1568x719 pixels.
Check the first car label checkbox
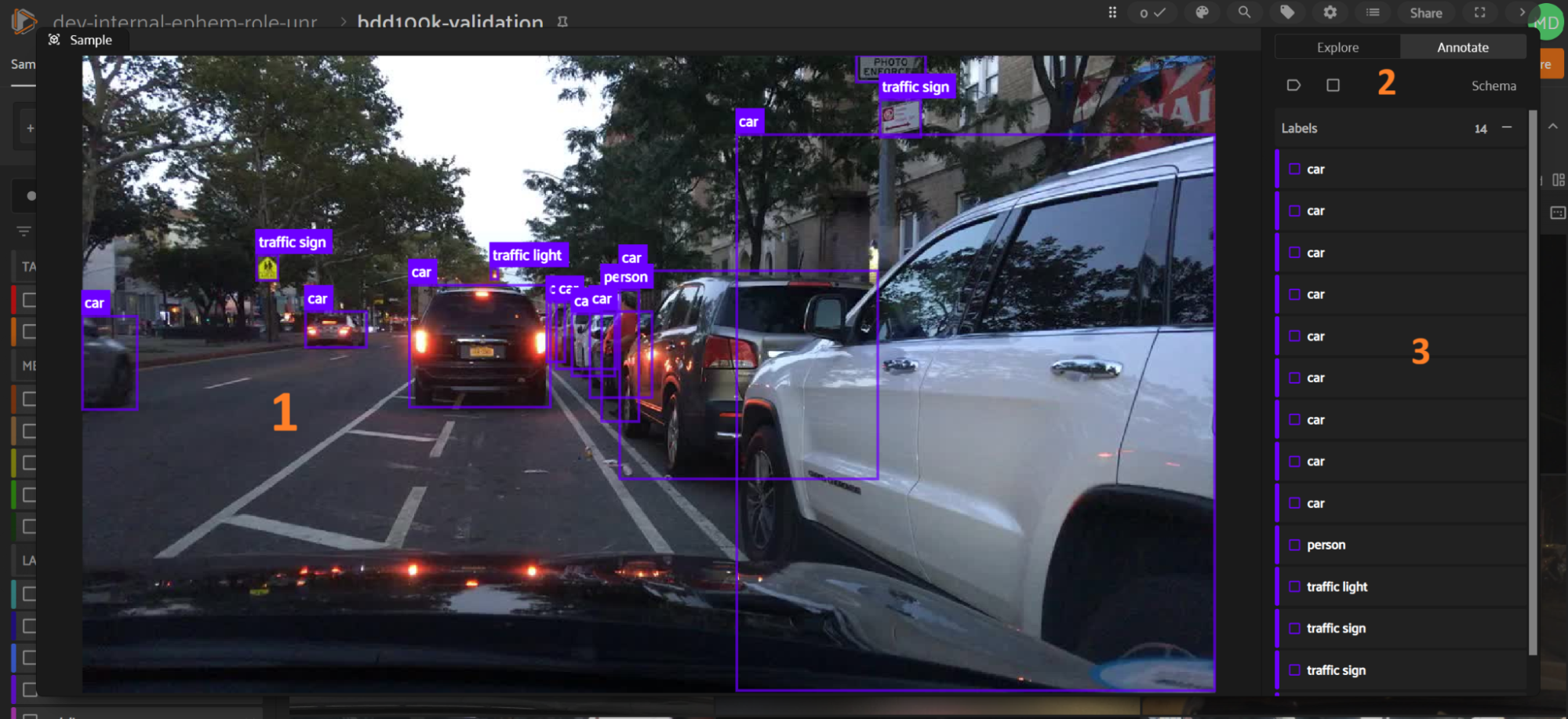pyautogui.click(x=1294, y=169)
